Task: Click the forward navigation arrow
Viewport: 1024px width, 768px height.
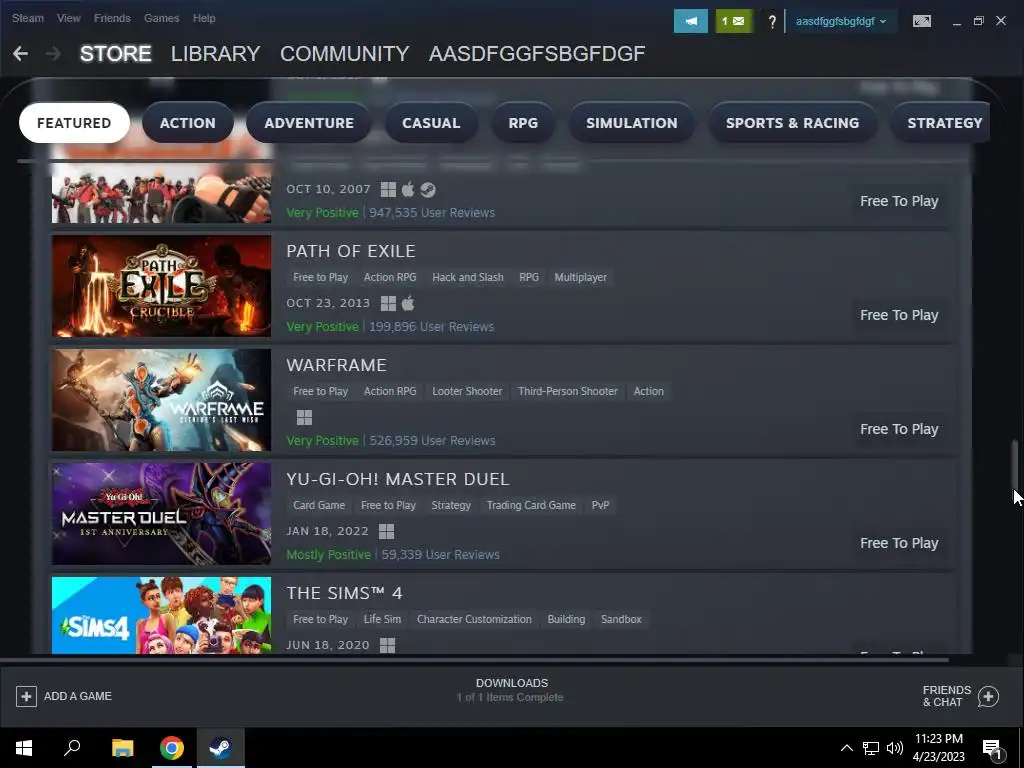Action: click(x=53, y=54)
